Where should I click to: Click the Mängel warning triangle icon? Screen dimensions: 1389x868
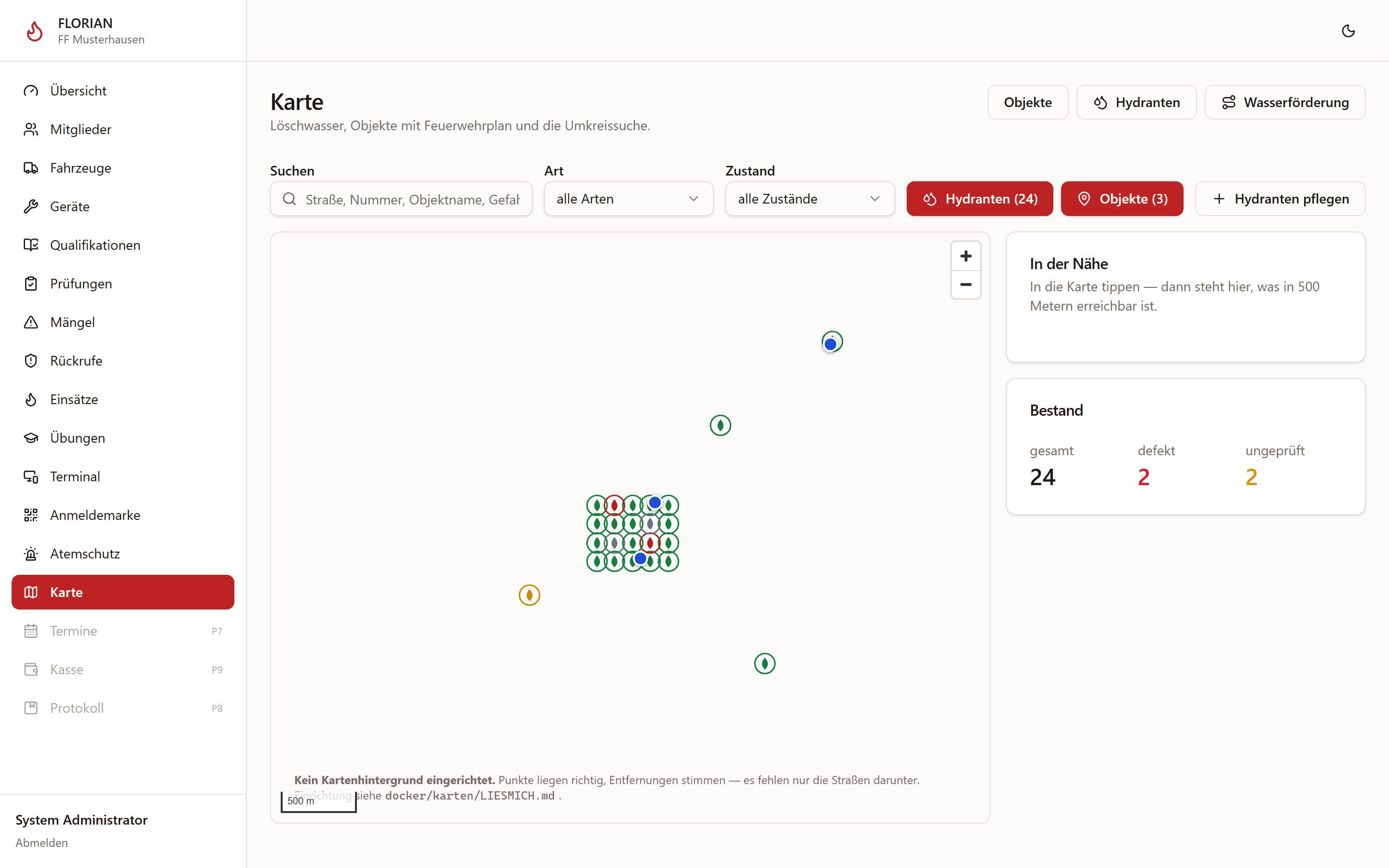coord(31,322)
